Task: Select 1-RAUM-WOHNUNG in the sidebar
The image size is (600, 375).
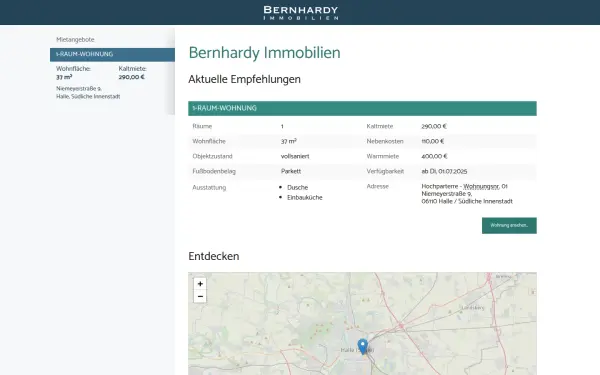Action: click(x=112, y=54)
